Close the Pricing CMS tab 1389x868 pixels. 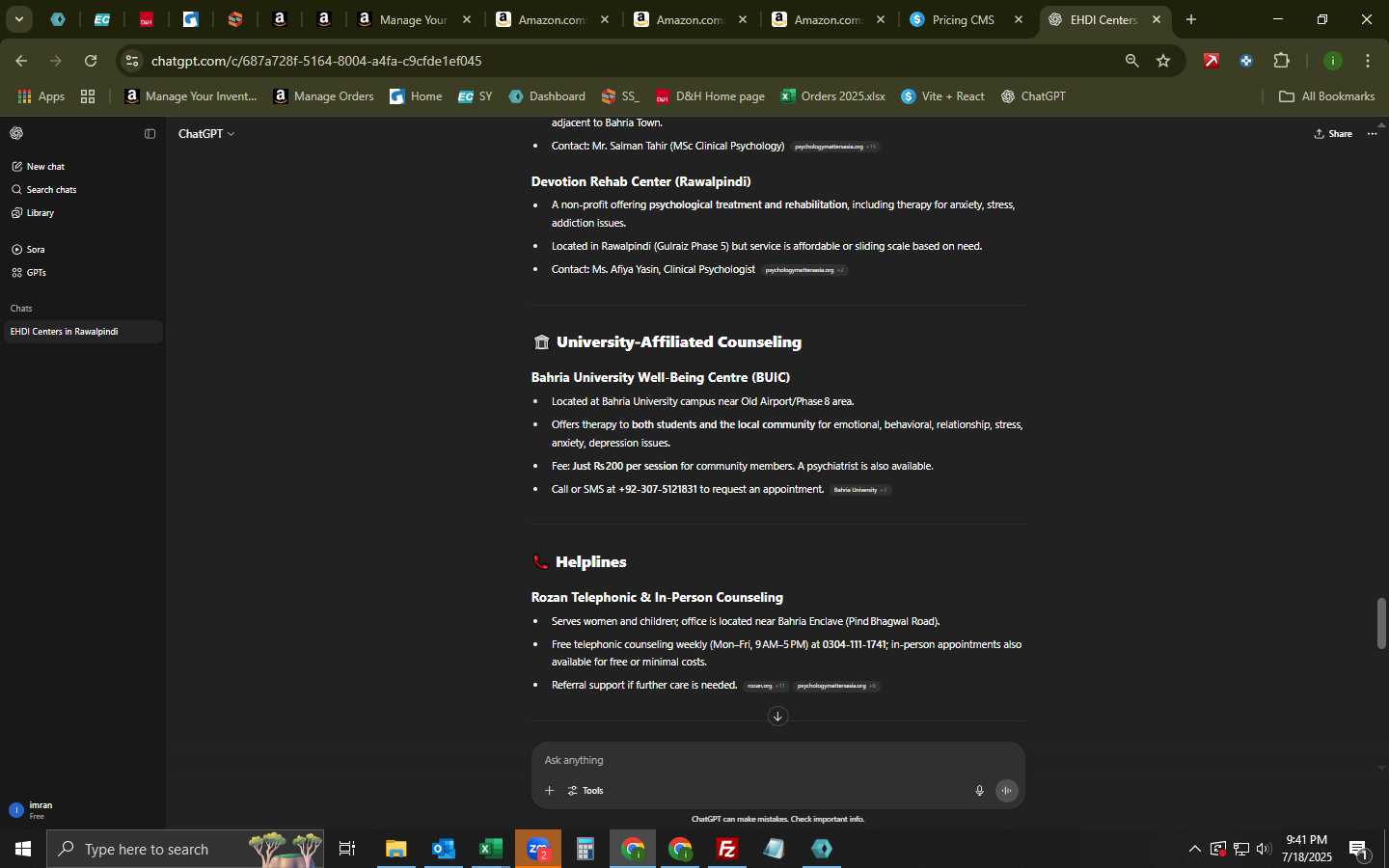[1019, 19]
